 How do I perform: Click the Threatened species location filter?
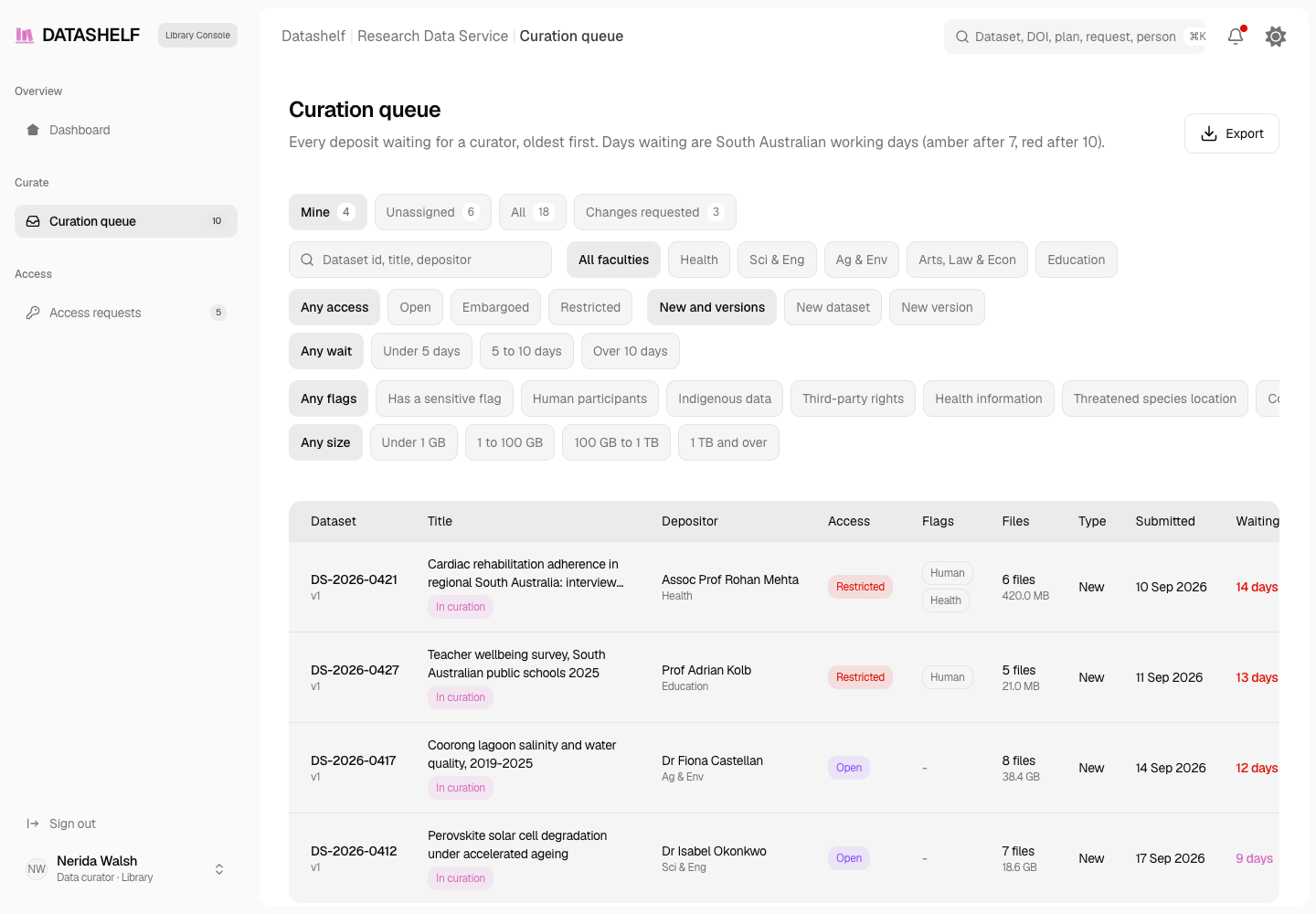[x=1155, y=399]
